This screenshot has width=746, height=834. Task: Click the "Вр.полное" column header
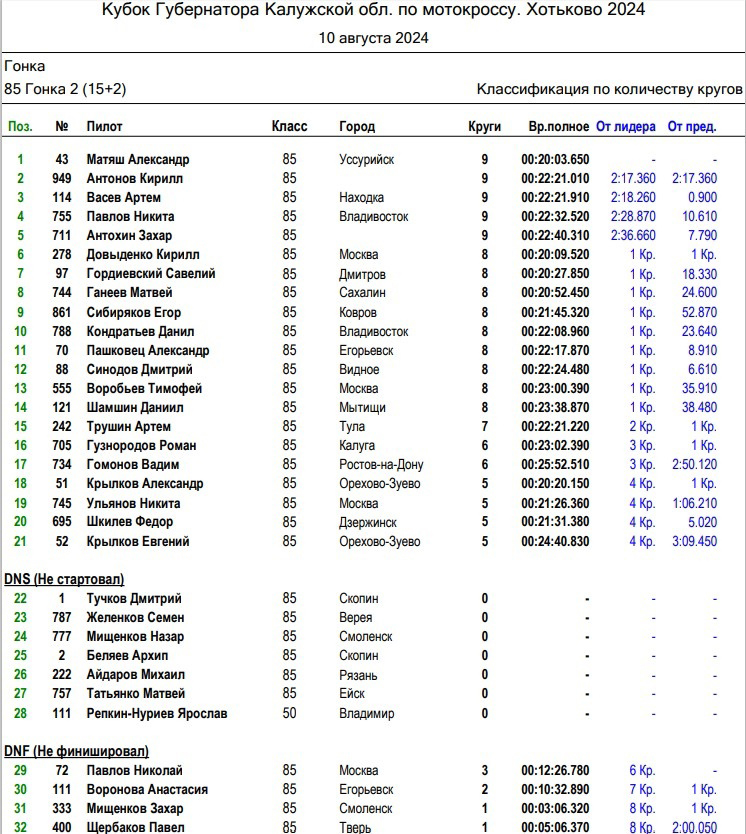point(558,127)
